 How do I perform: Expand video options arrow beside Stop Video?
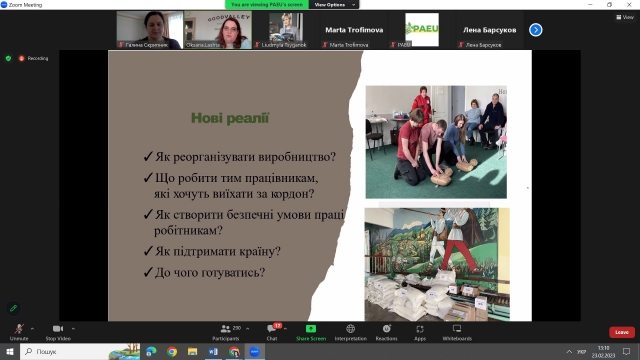[x=73, y=329]
